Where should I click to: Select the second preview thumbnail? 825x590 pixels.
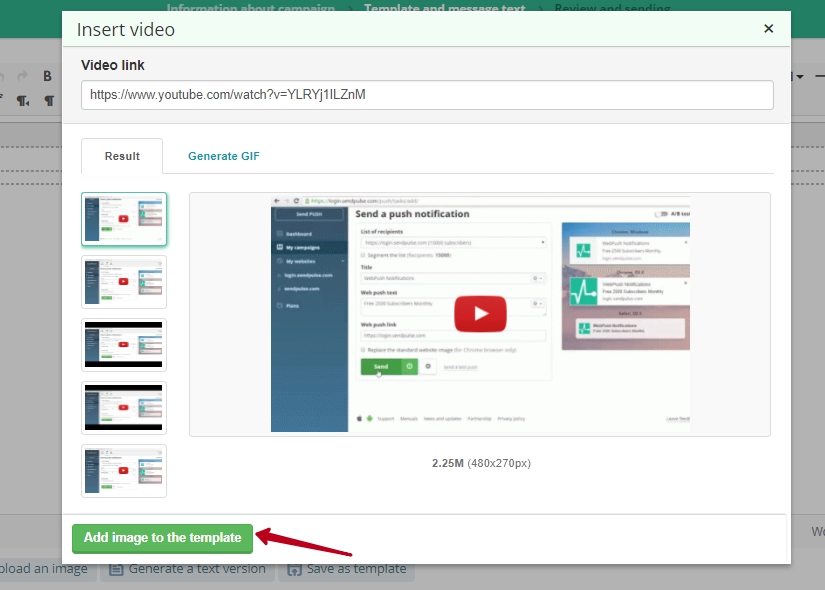coord(123,281)
